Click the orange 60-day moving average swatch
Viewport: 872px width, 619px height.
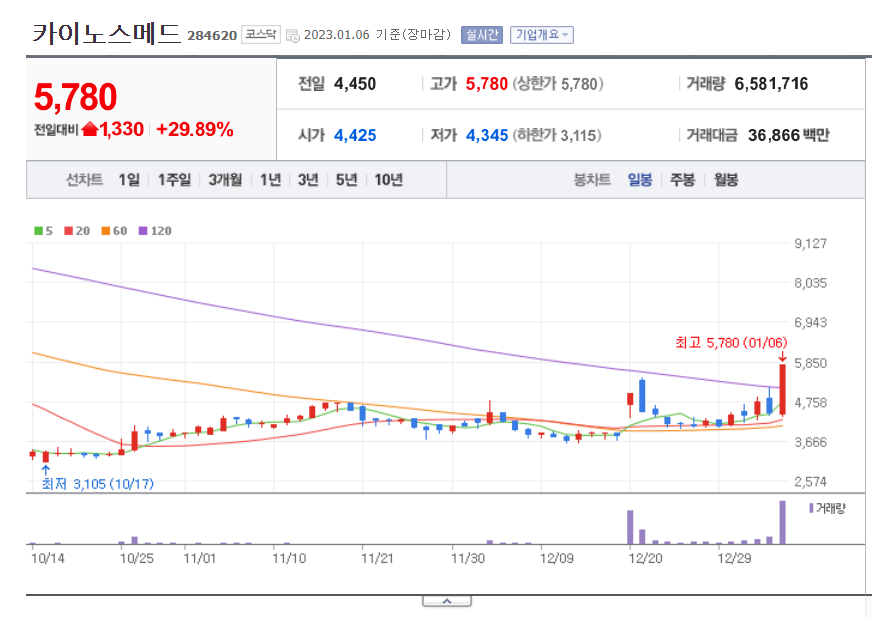(x=106, y=231)
